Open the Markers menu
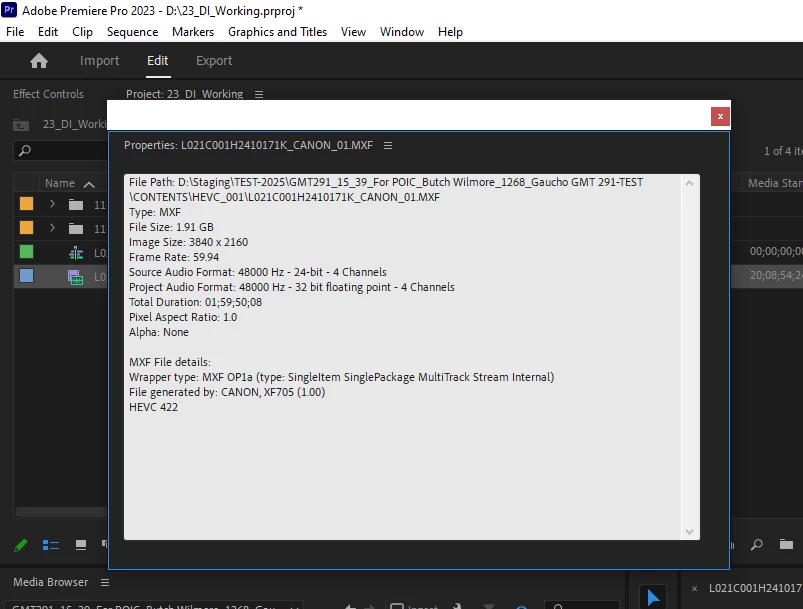The image size is (803, 609). pos(193,32)
